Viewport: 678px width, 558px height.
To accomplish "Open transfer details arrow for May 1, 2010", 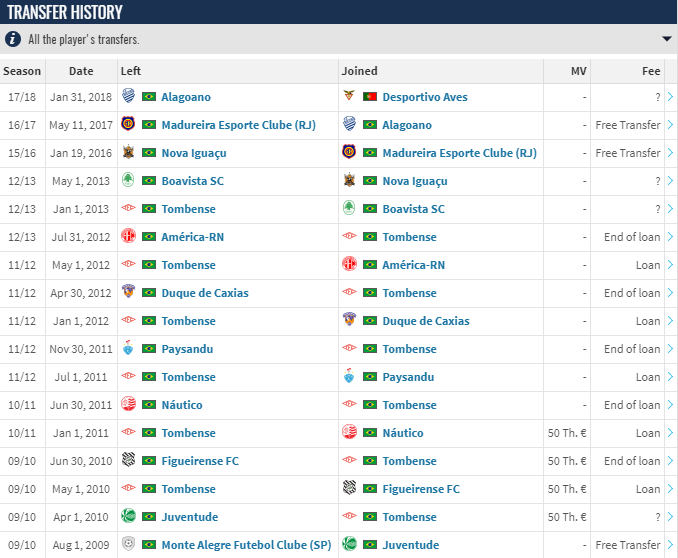I will [670, 489].
